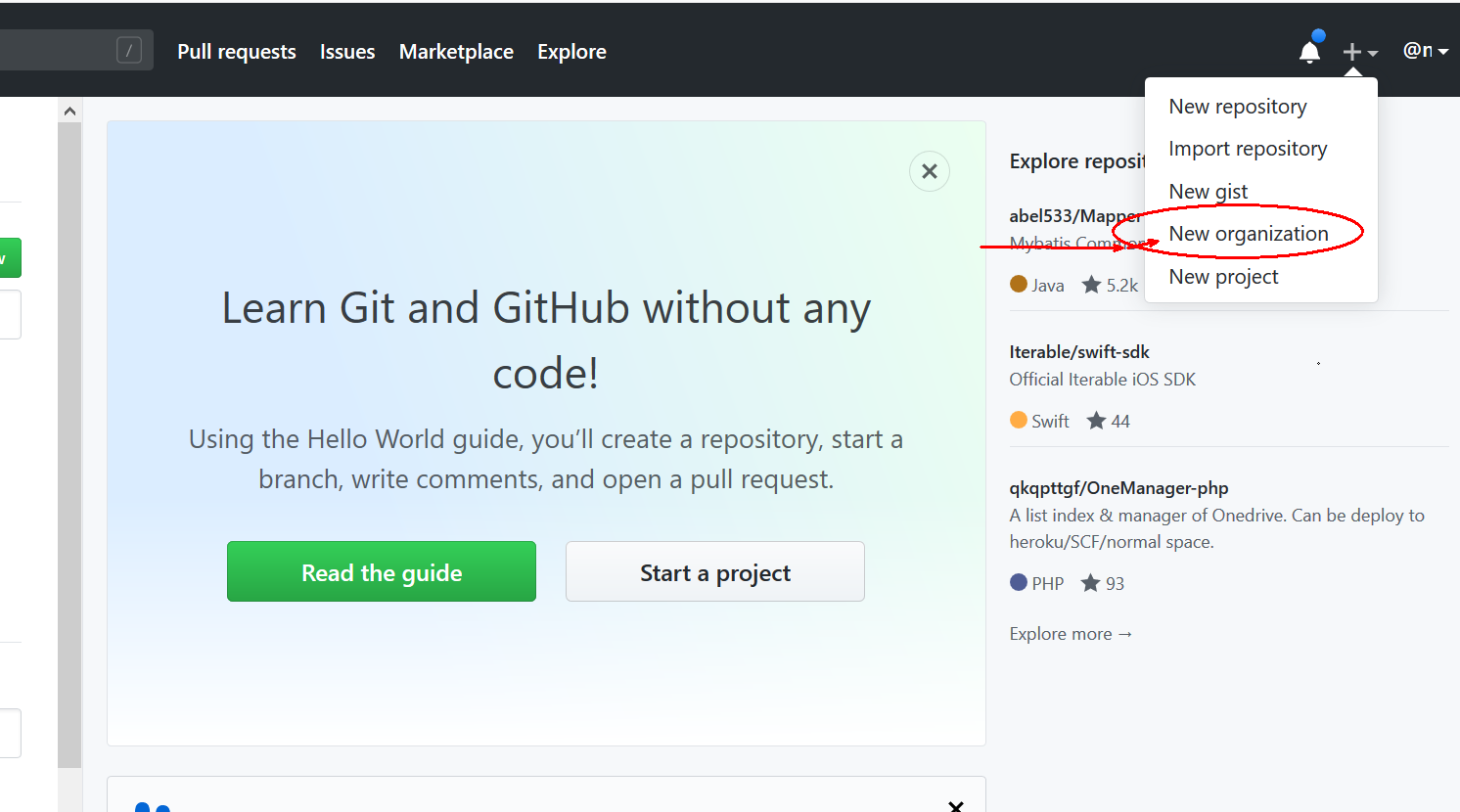Click the Read the guide button
1460x812 pixels.
[381, 571]
